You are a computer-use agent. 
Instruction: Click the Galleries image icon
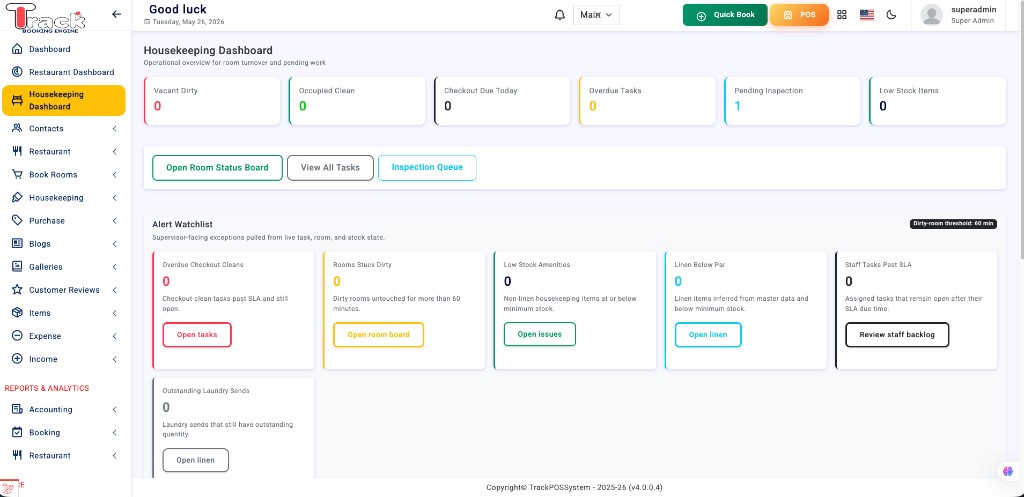(x=18, y=266)
